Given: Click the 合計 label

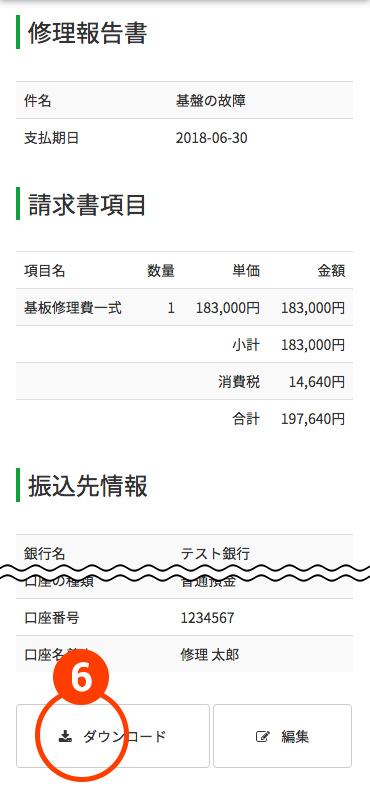Looking at the screenshot, I should pyautogui.click(x=246, y=419).
